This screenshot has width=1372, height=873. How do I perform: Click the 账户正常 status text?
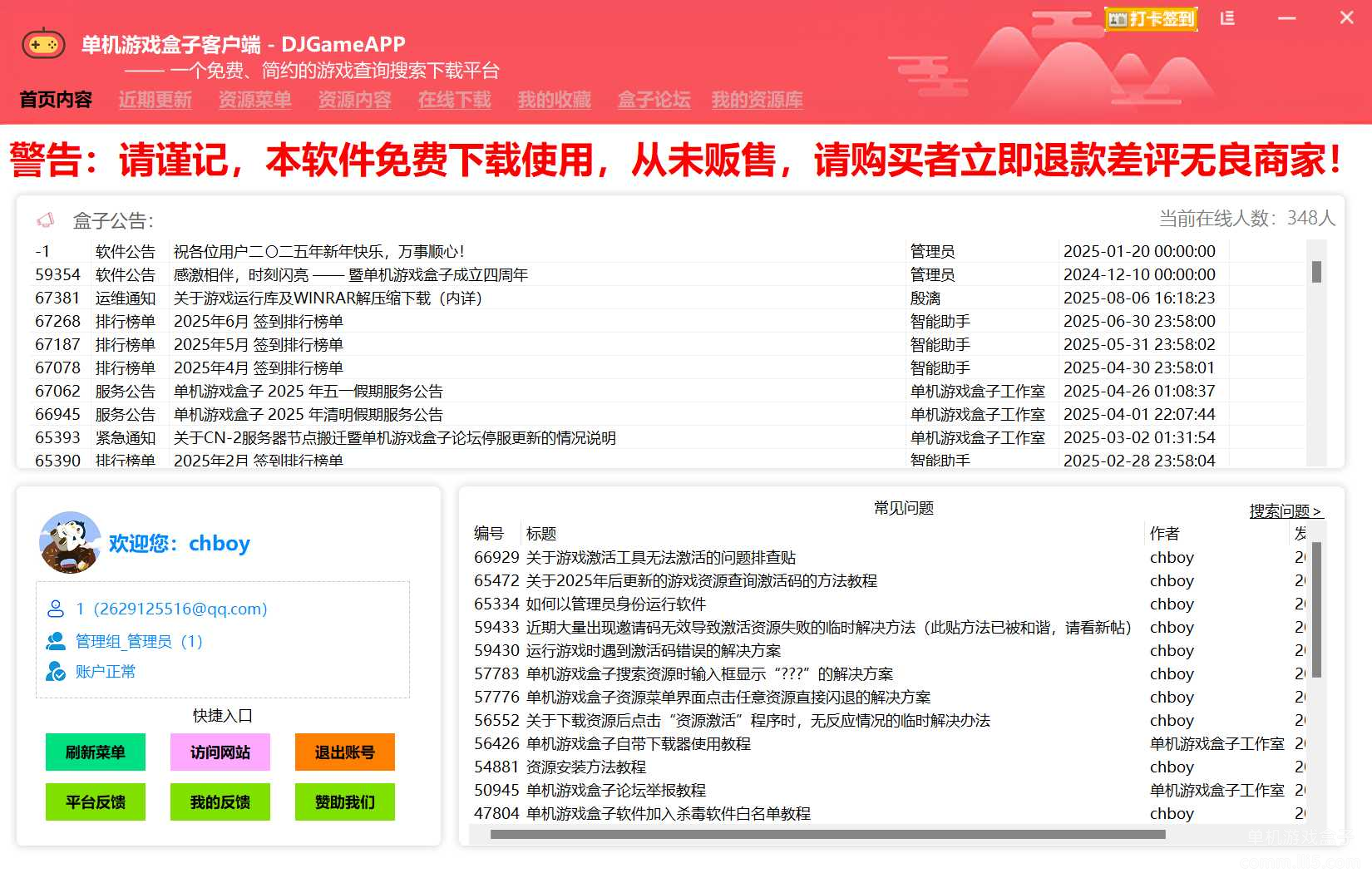click(x=106, y=671)
